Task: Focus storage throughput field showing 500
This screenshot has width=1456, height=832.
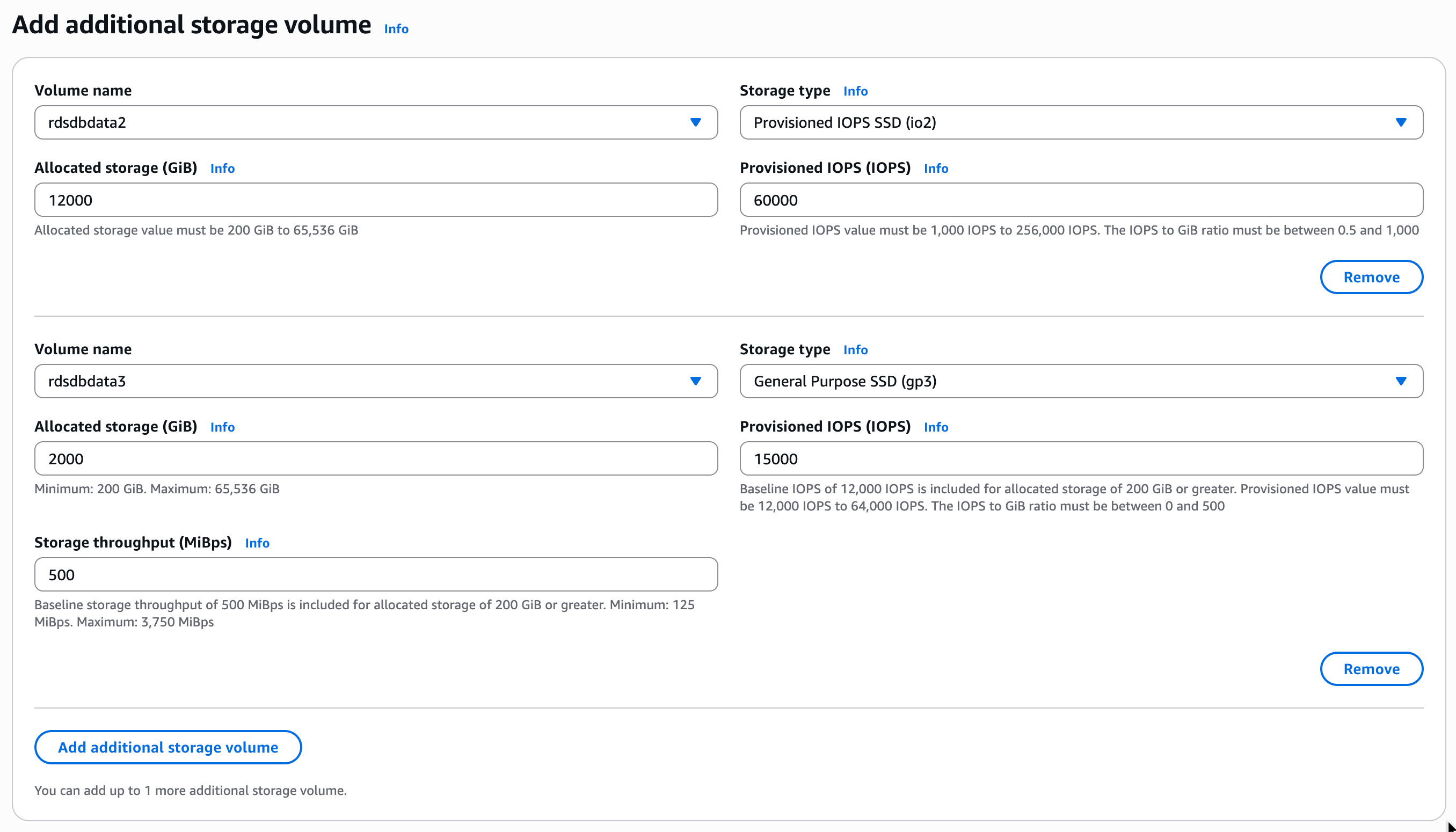Action: coord(375,575)
